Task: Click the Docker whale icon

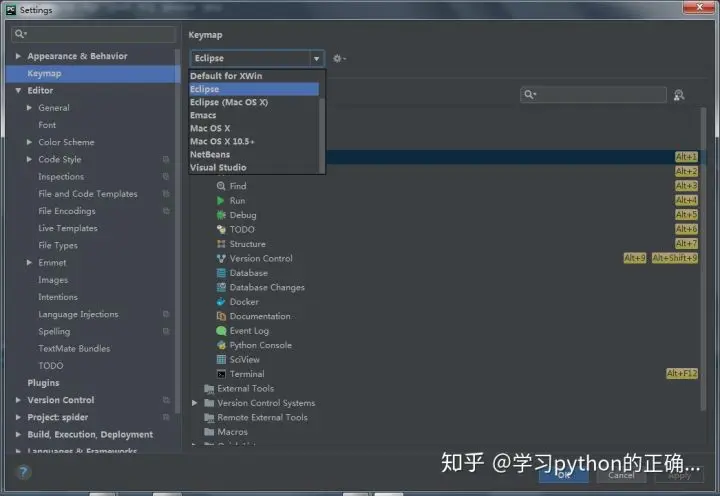Action: [221, 302]
